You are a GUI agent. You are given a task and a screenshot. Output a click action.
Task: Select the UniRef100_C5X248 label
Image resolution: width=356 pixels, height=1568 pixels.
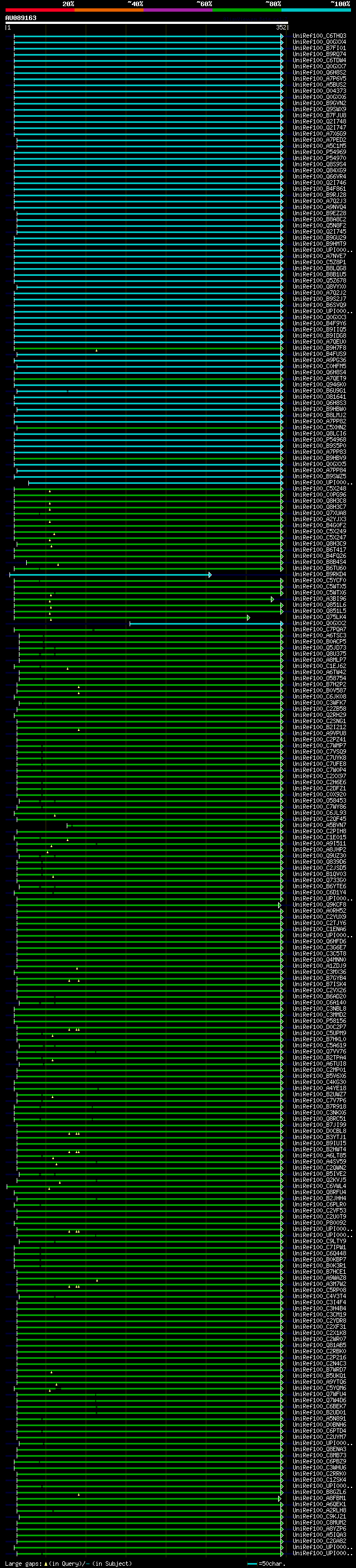(x=319, y=489)
